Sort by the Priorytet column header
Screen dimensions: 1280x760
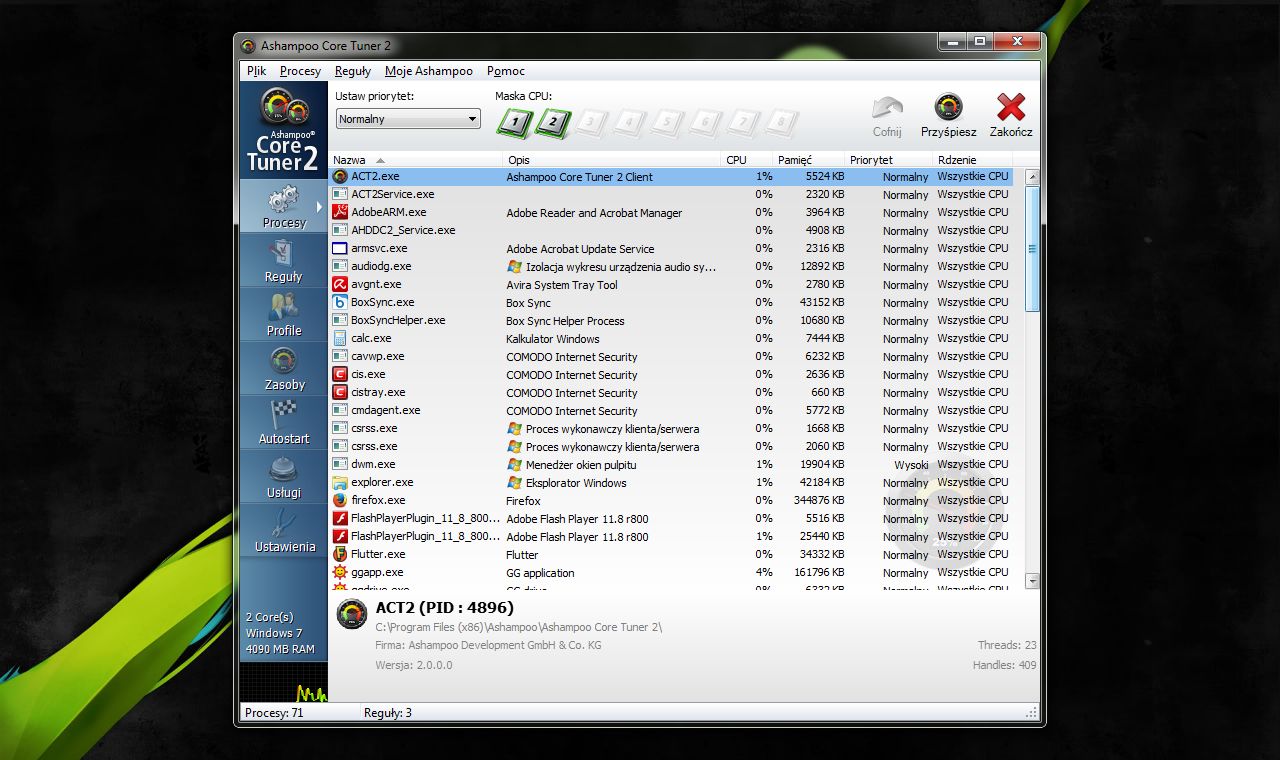tap(889, 160)
